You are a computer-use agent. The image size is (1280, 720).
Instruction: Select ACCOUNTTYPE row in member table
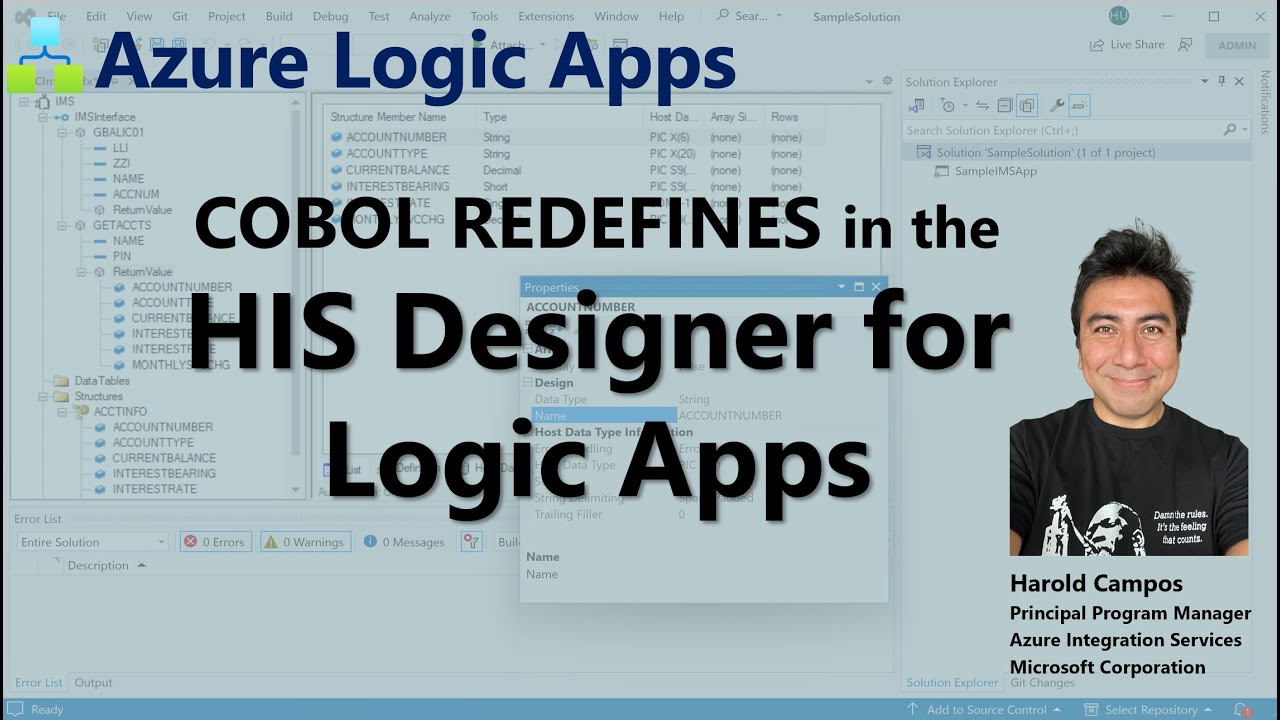click(x=578, y=154)
